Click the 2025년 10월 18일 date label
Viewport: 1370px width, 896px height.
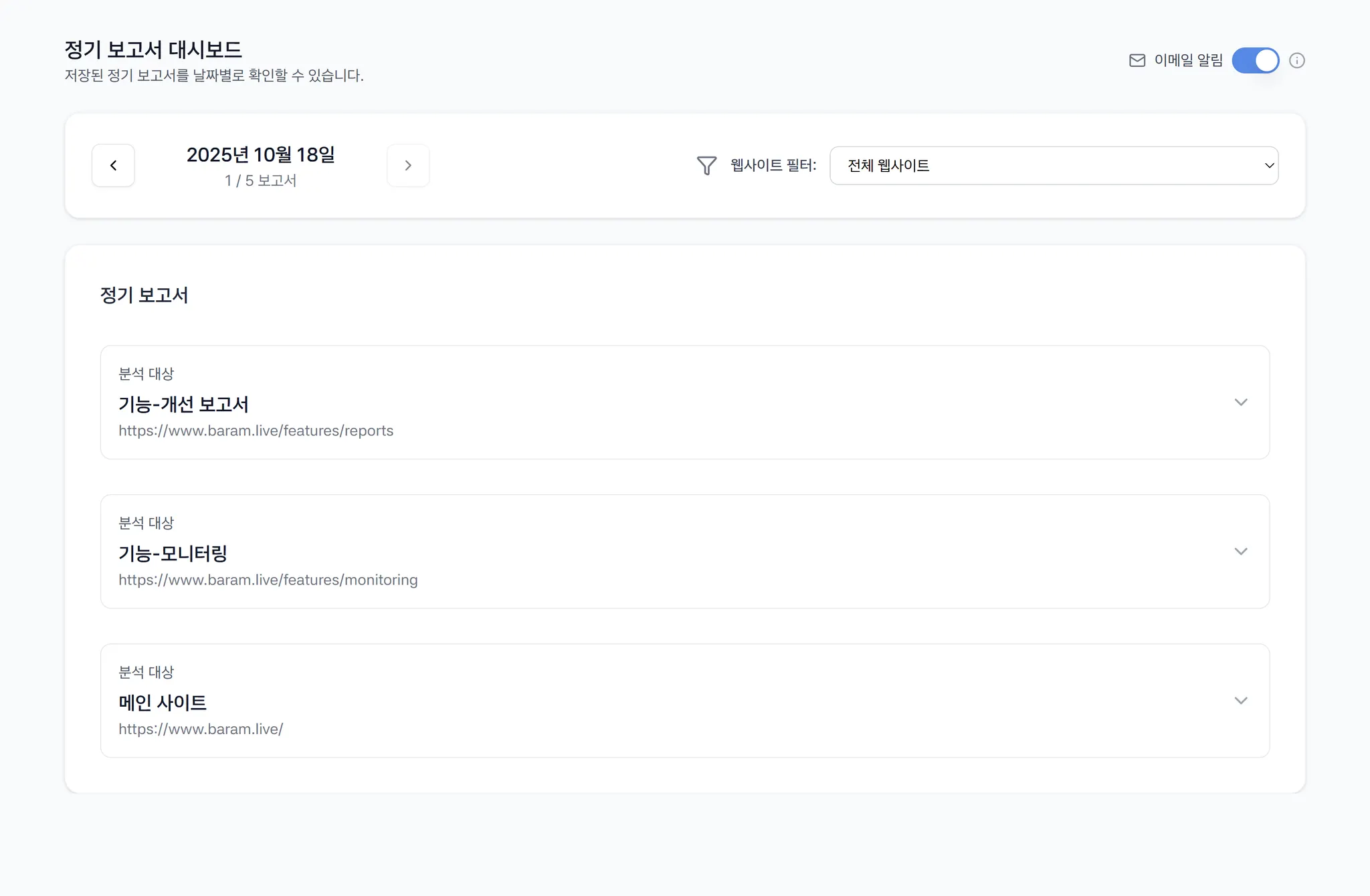(x=260, y=154)
